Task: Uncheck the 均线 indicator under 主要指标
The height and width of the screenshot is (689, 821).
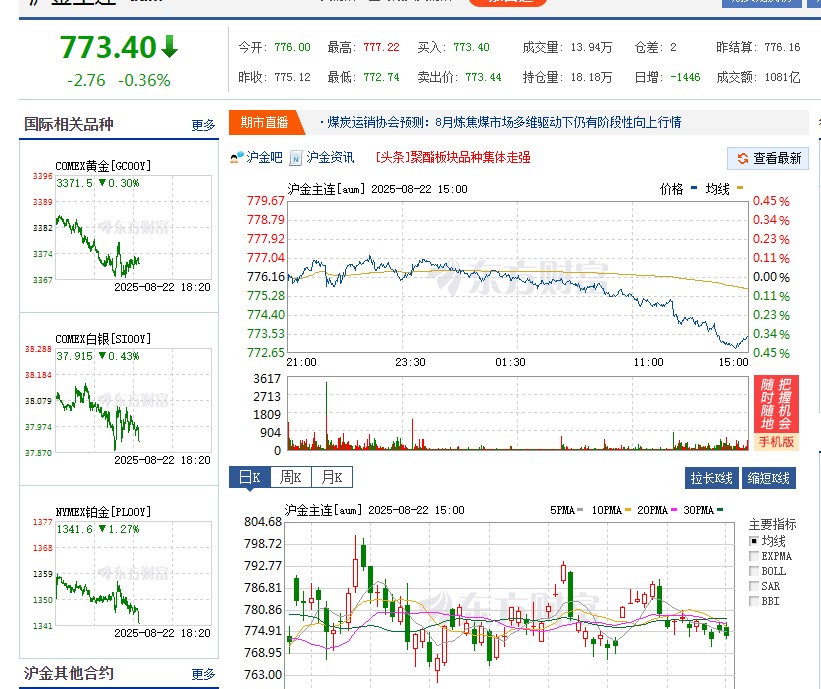Action: (x=752, y=541)
